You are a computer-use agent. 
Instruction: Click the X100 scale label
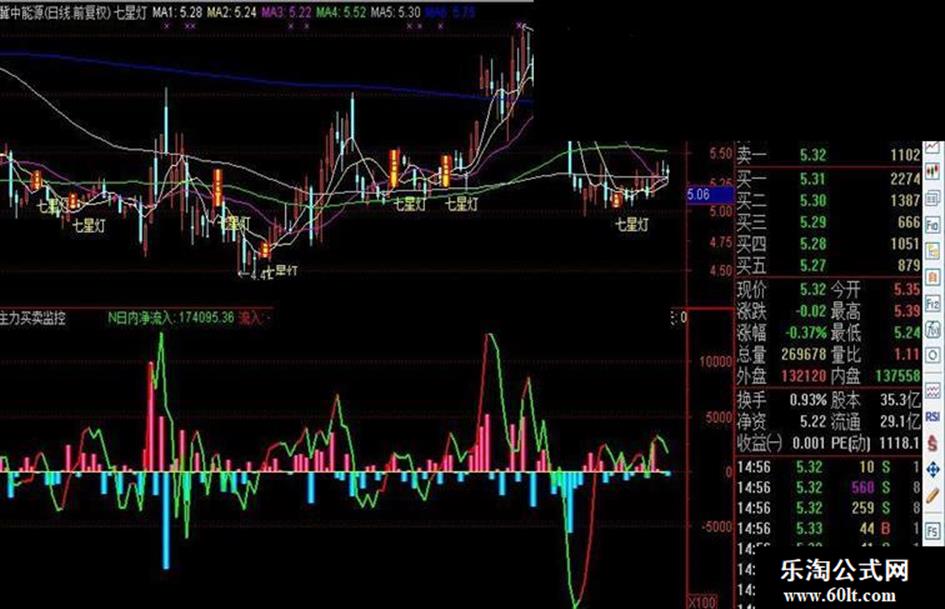click(702, 602)
